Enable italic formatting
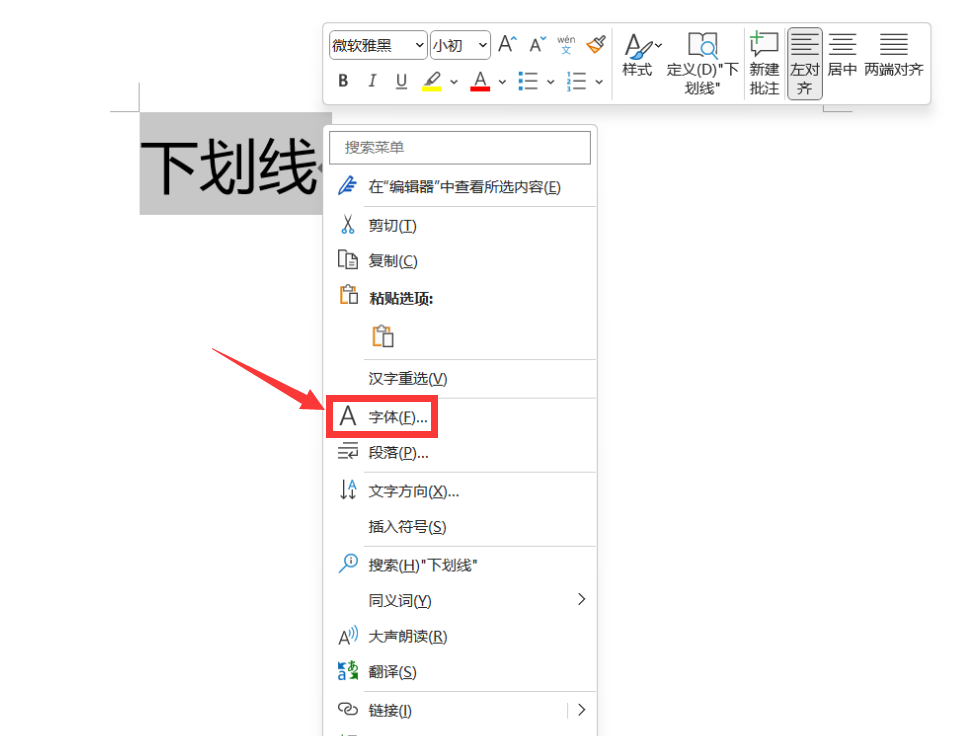The height and width of the screenshot is (736, 964). (x=371, y=81)
